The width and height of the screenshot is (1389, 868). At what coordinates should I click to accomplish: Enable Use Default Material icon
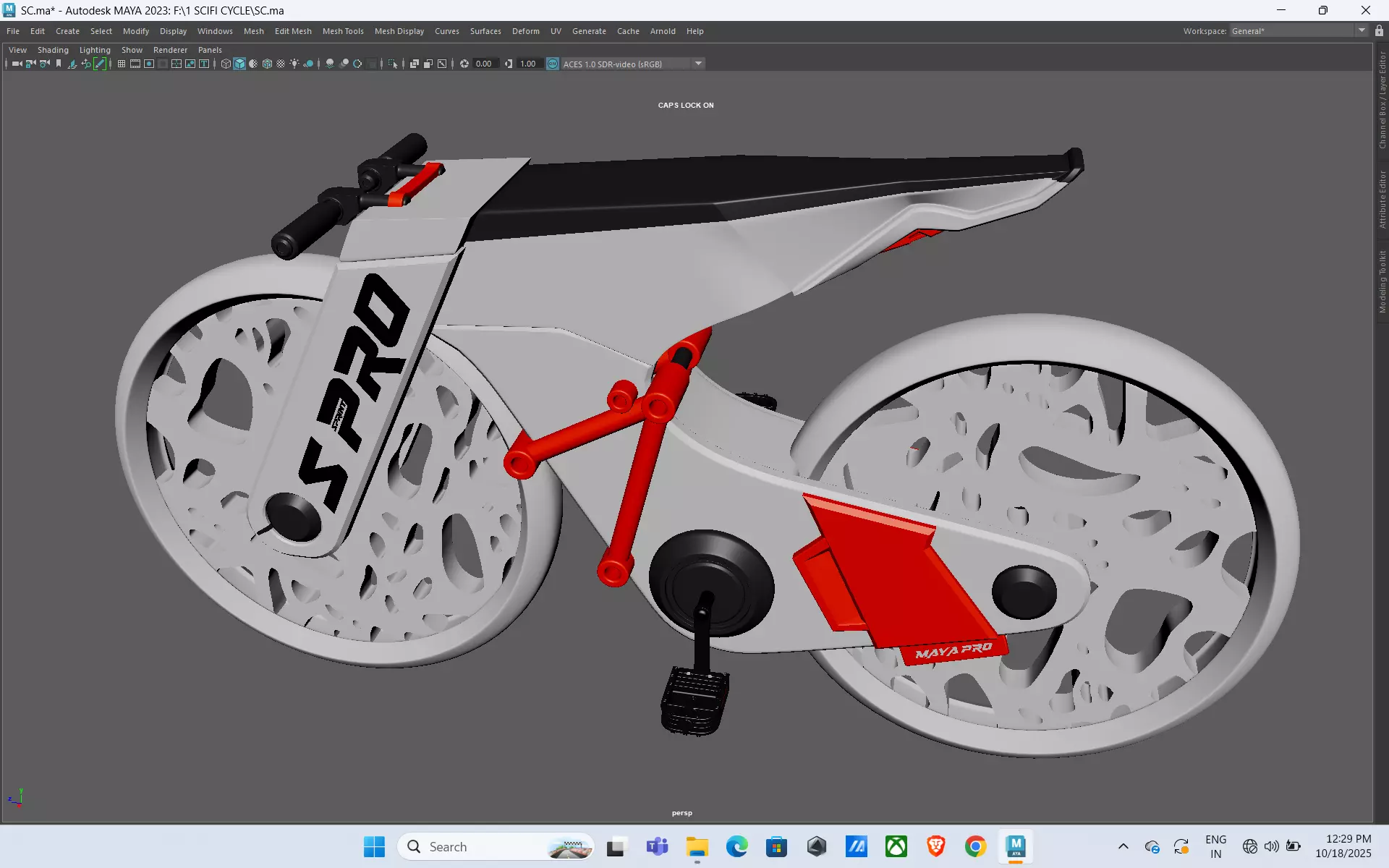[x=253, y=64]
